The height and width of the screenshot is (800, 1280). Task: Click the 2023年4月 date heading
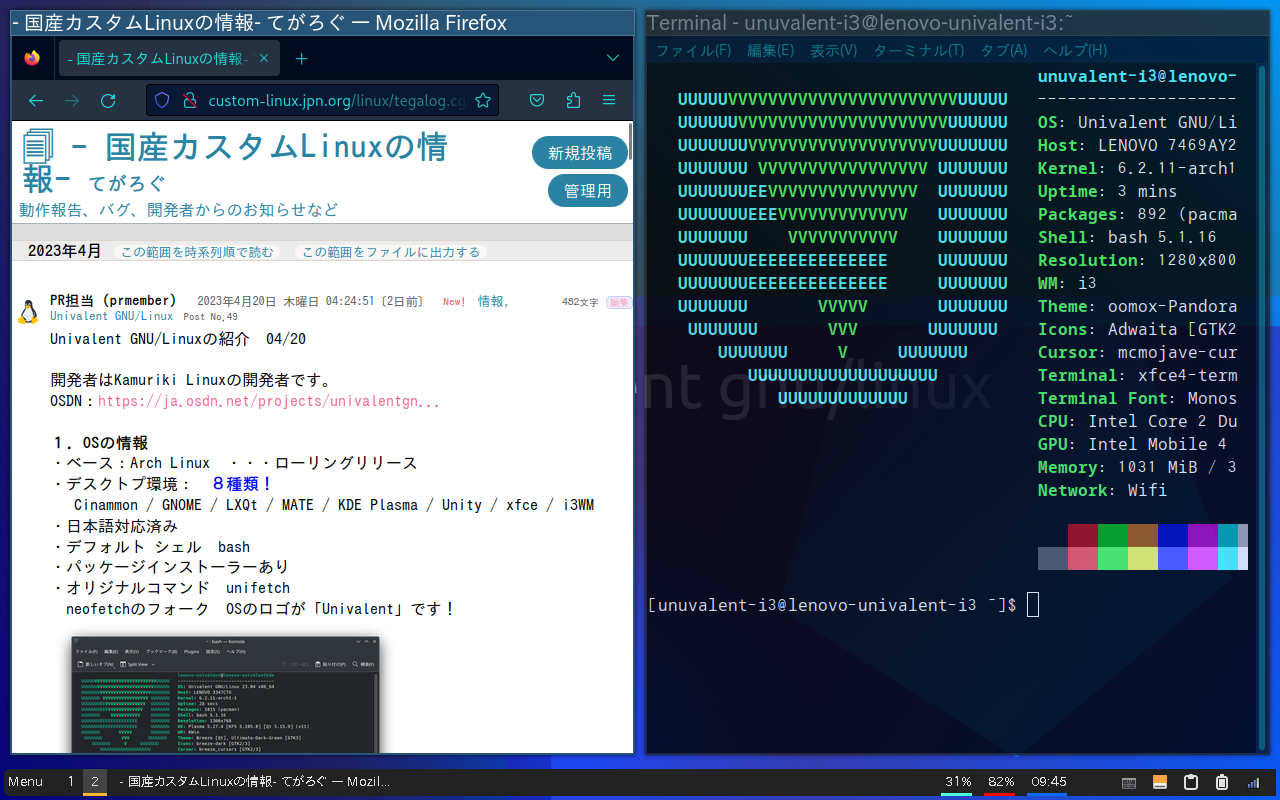pos(64,251)
